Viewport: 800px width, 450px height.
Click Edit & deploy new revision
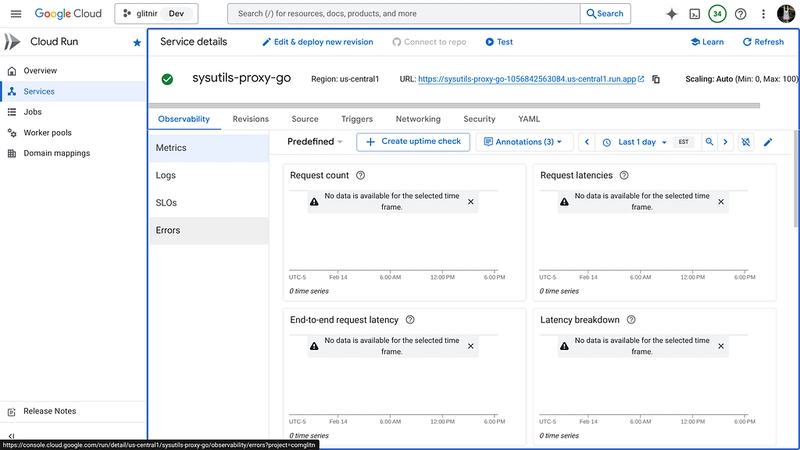pos(317,42)
